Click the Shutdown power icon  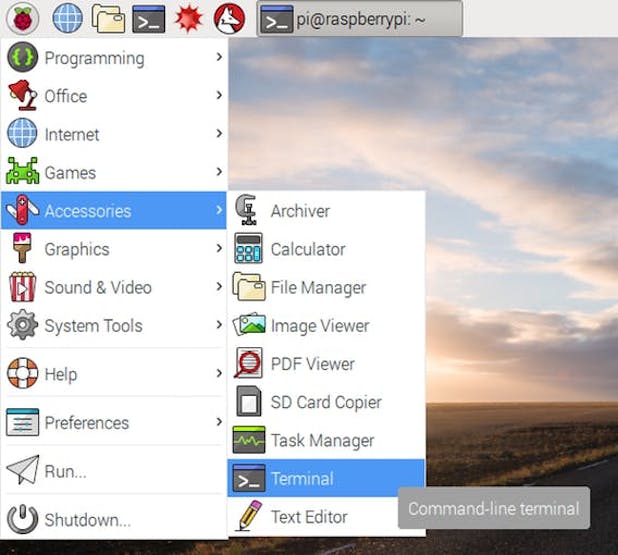click(22, 519)
